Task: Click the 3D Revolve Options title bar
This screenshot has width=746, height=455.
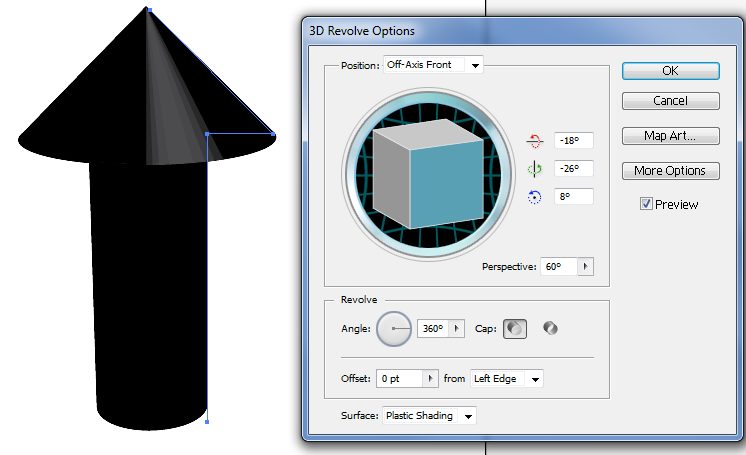Action: click(x=522, y=31)
